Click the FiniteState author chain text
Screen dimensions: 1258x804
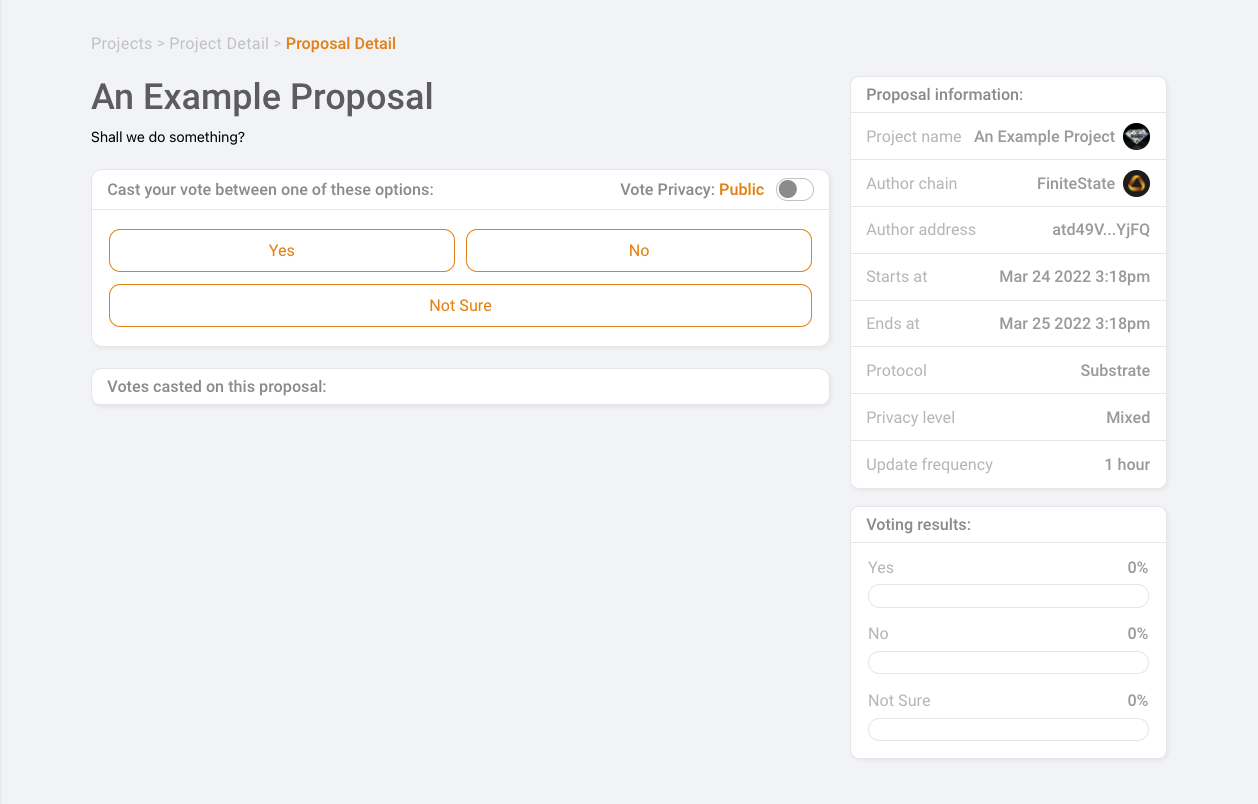(1076, 184)
